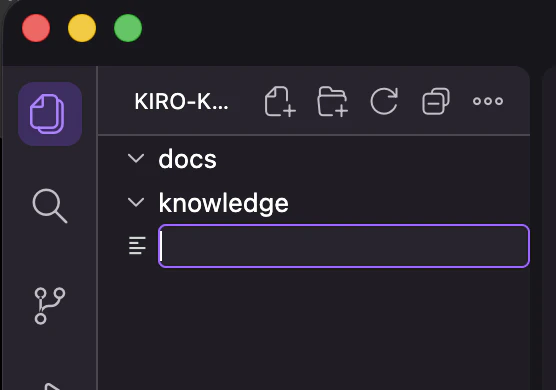Open the Explorer view in sidebar
Image resolution: width=556 pixels, height=390 pixels.
(x=50, y=114)
